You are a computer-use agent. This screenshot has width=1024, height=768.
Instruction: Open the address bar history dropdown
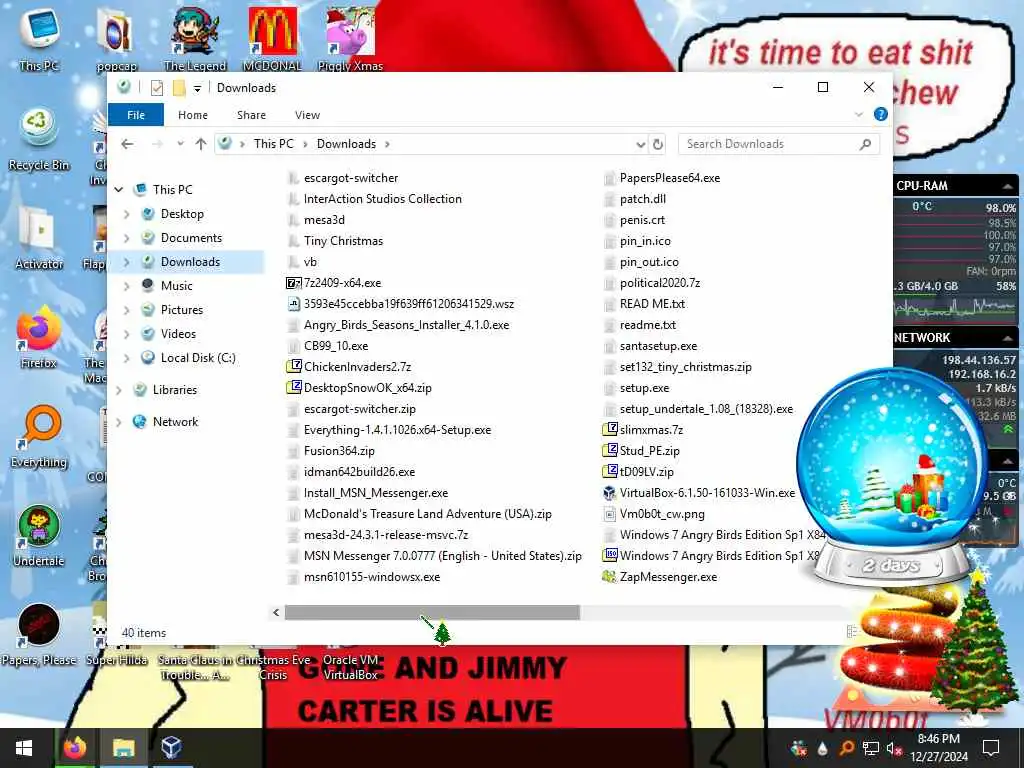[x=641, y=144]
